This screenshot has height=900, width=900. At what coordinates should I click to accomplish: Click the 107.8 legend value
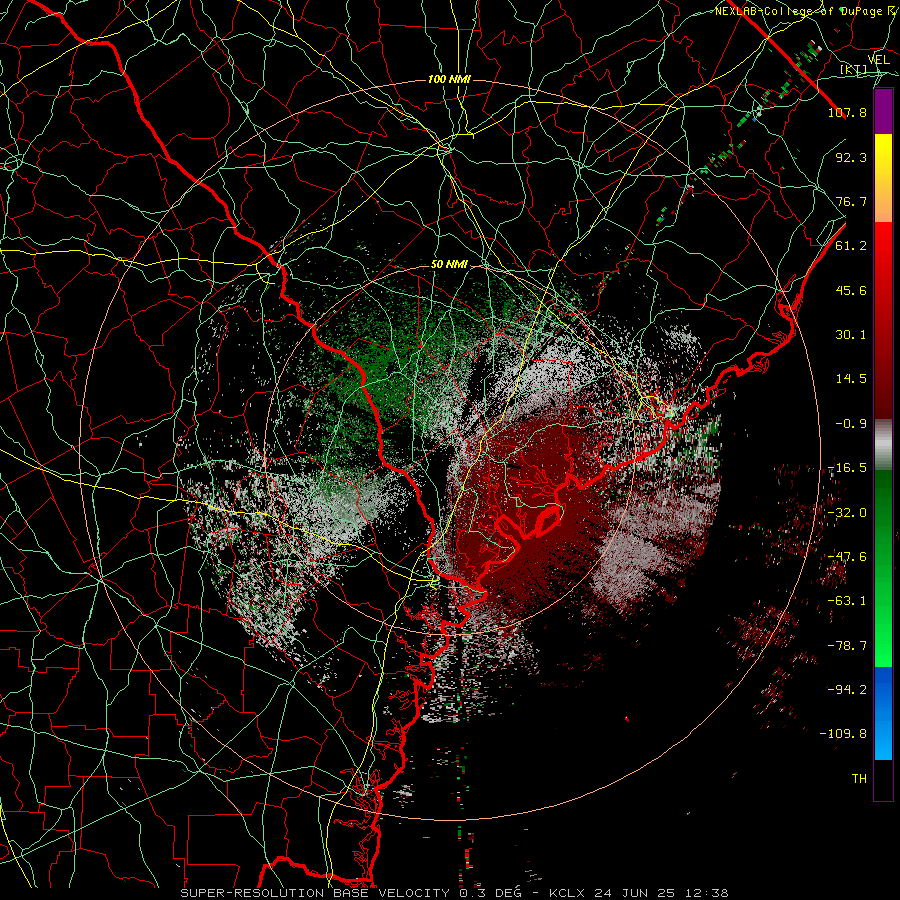pos(847,112)
